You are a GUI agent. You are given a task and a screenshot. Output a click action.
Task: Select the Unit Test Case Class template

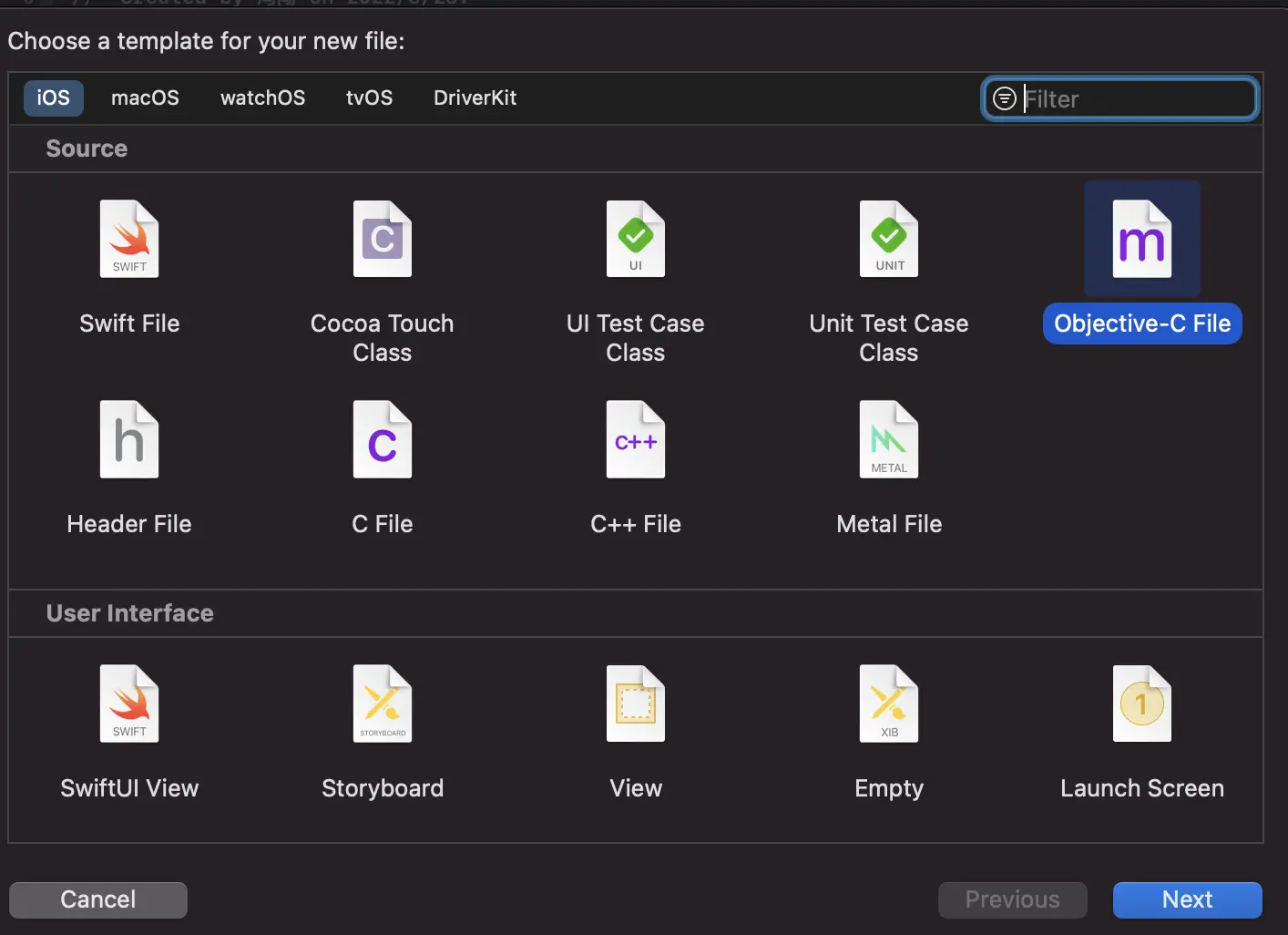(x=889, y=240)
